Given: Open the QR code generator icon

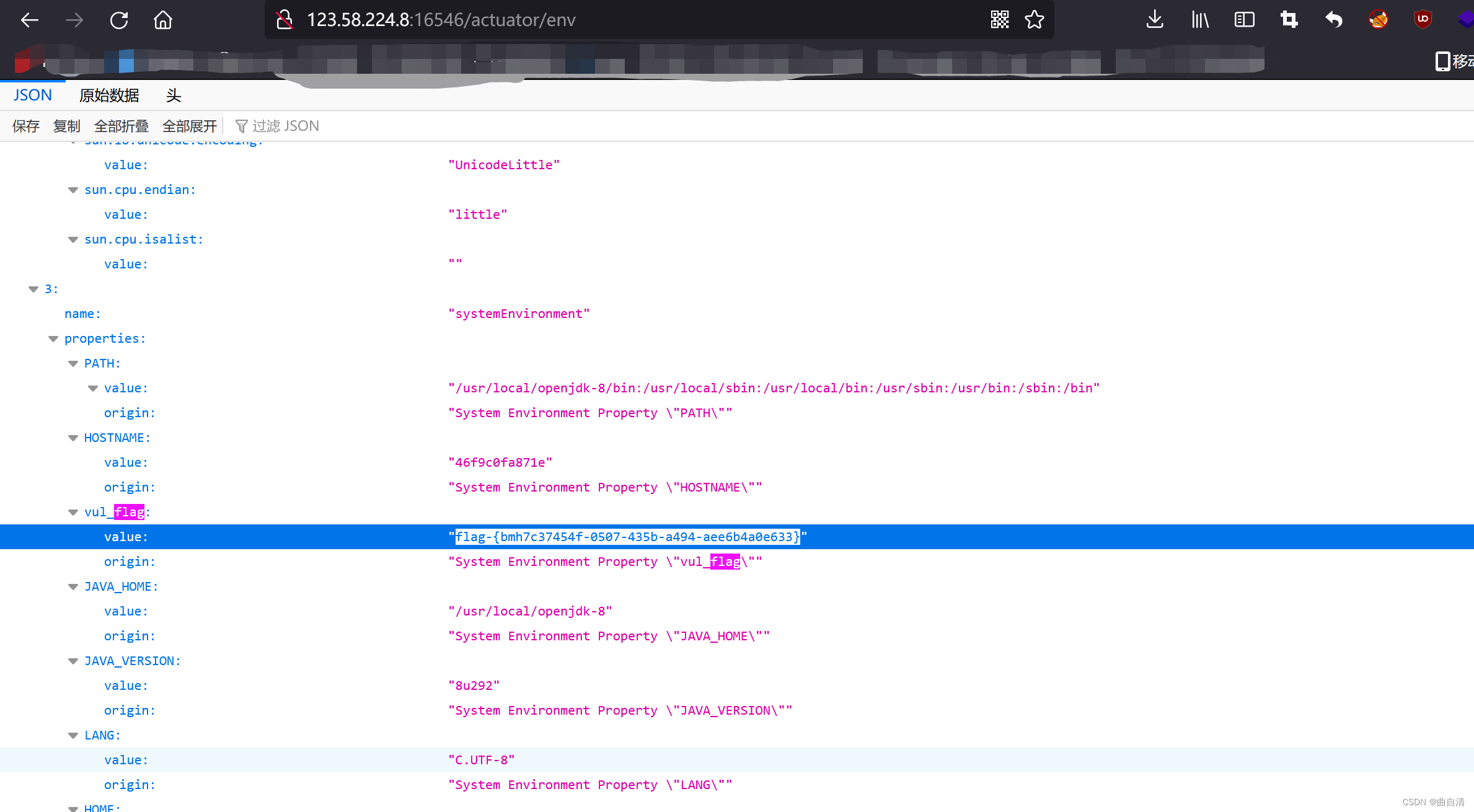Looking at the screenshot, I should (x=999, y=20).
